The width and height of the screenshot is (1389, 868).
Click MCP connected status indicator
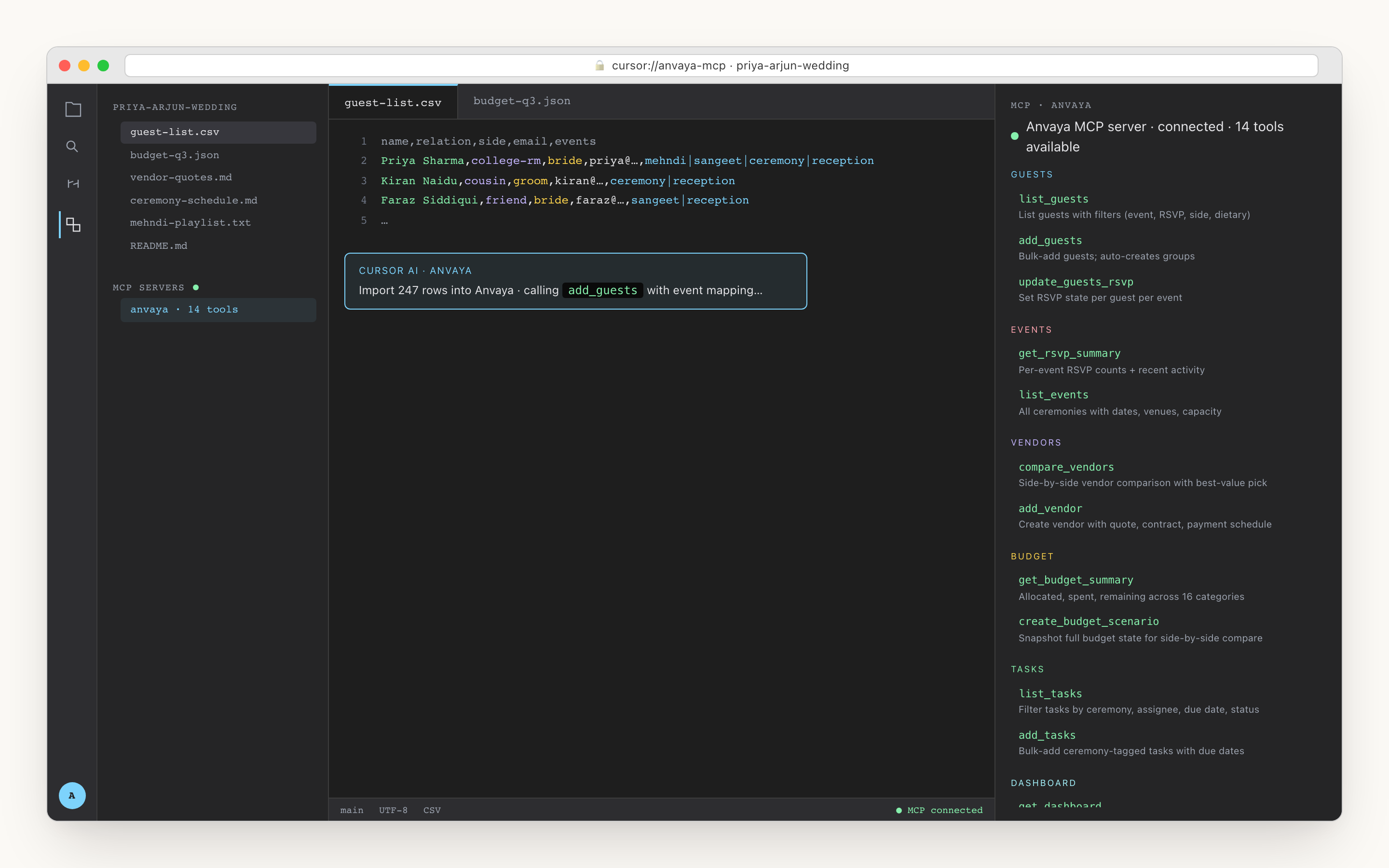point(939,810)
